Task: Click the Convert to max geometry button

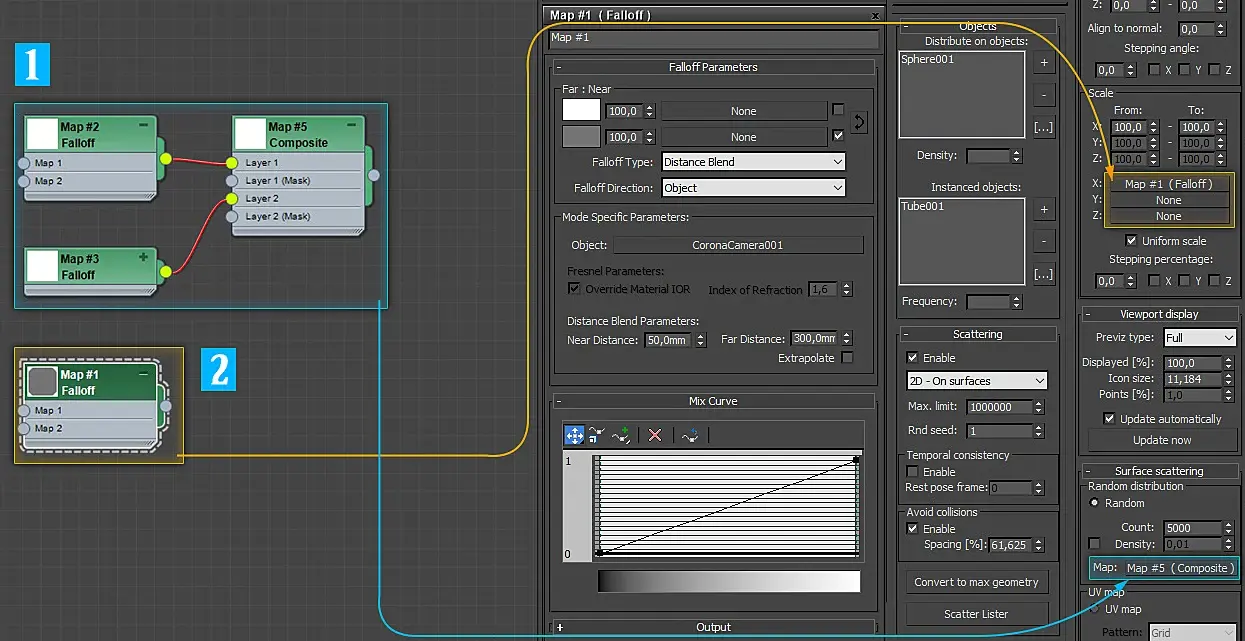Action: tap(976, 582)
